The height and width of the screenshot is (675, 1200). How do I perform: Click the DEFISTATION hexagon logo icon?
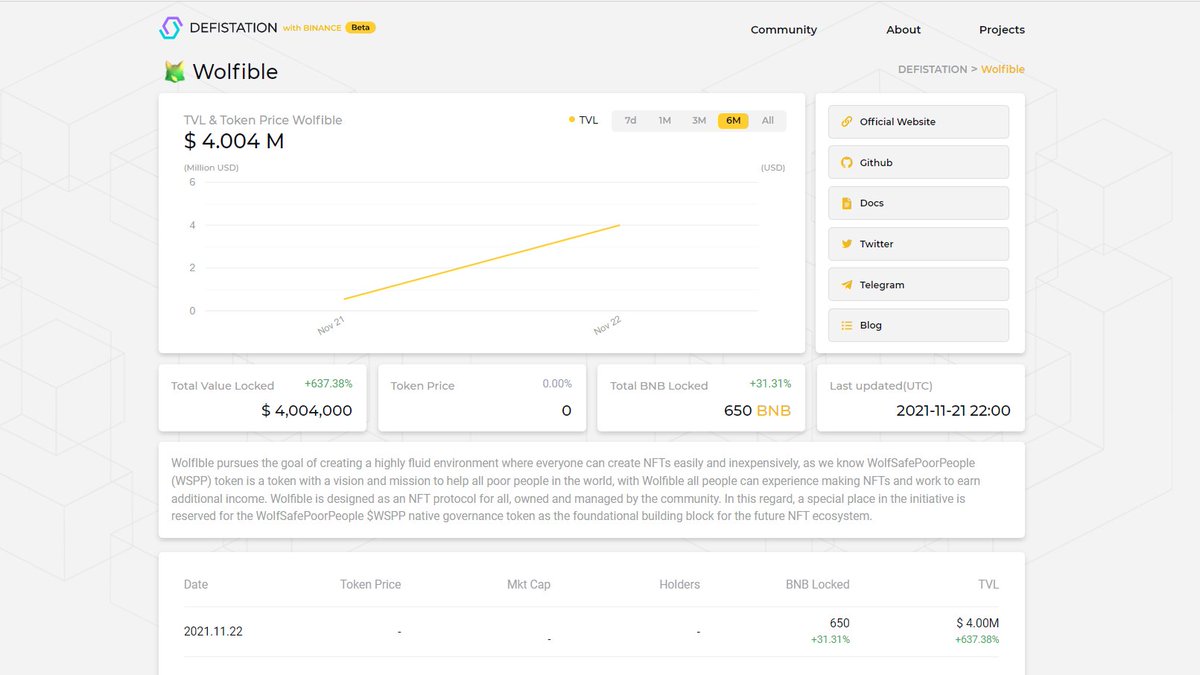pyautogui.click(x=170, y=28)
